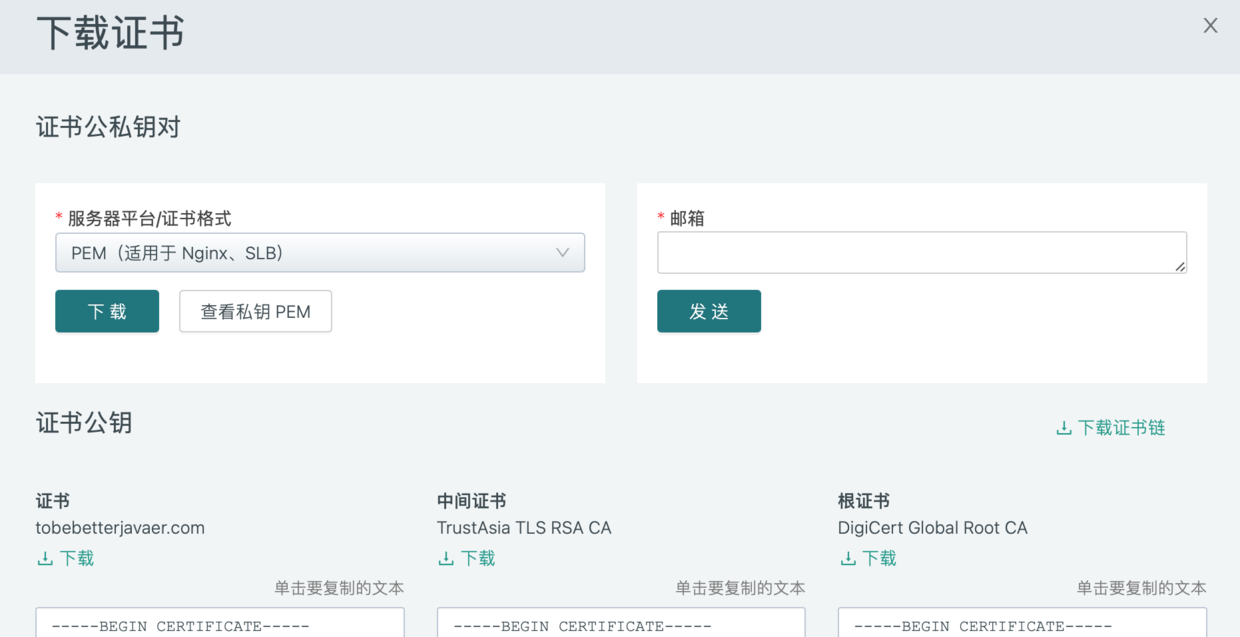Click the download icon under tobebetterjavaer.com
Image resolution: width=1240 pixels, height=637 pixels.
tap(45, 558)
